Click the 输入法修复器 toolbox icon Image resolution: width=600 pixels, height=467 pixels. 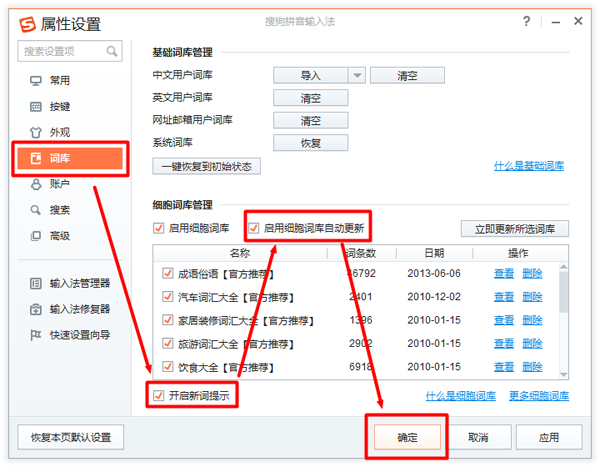[36, 309]
